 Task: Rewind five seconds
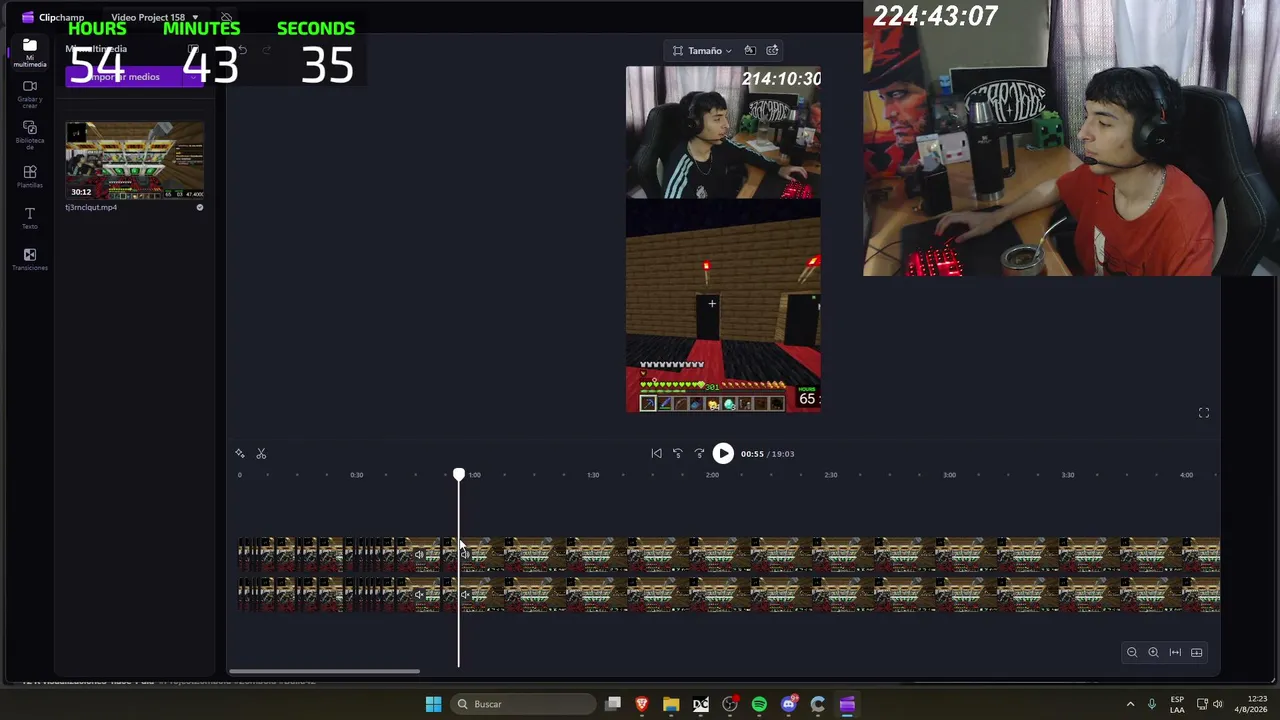(677, 454)
